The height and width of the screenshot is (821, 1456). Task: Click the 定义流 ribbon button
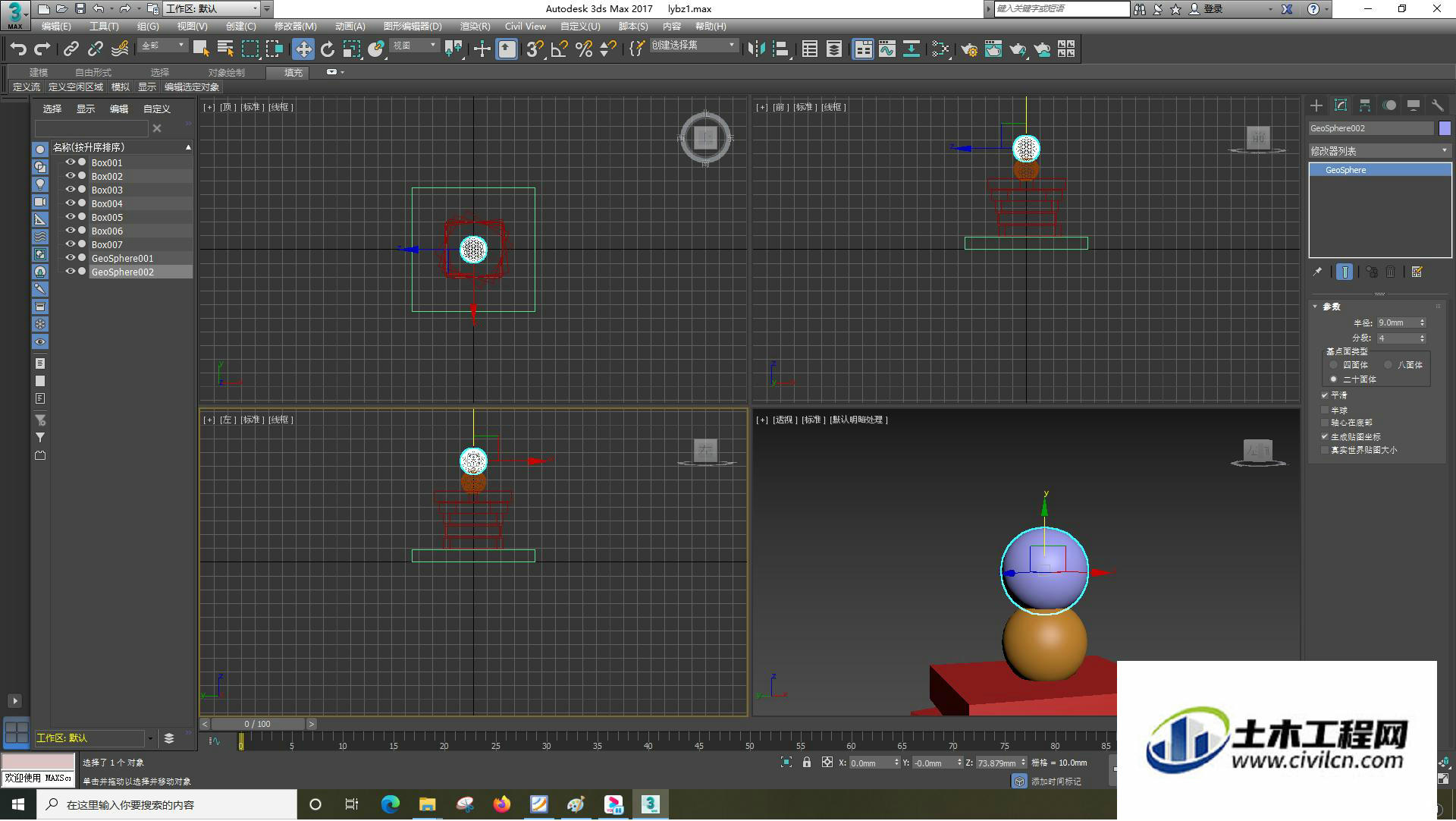tap(27, 87)
